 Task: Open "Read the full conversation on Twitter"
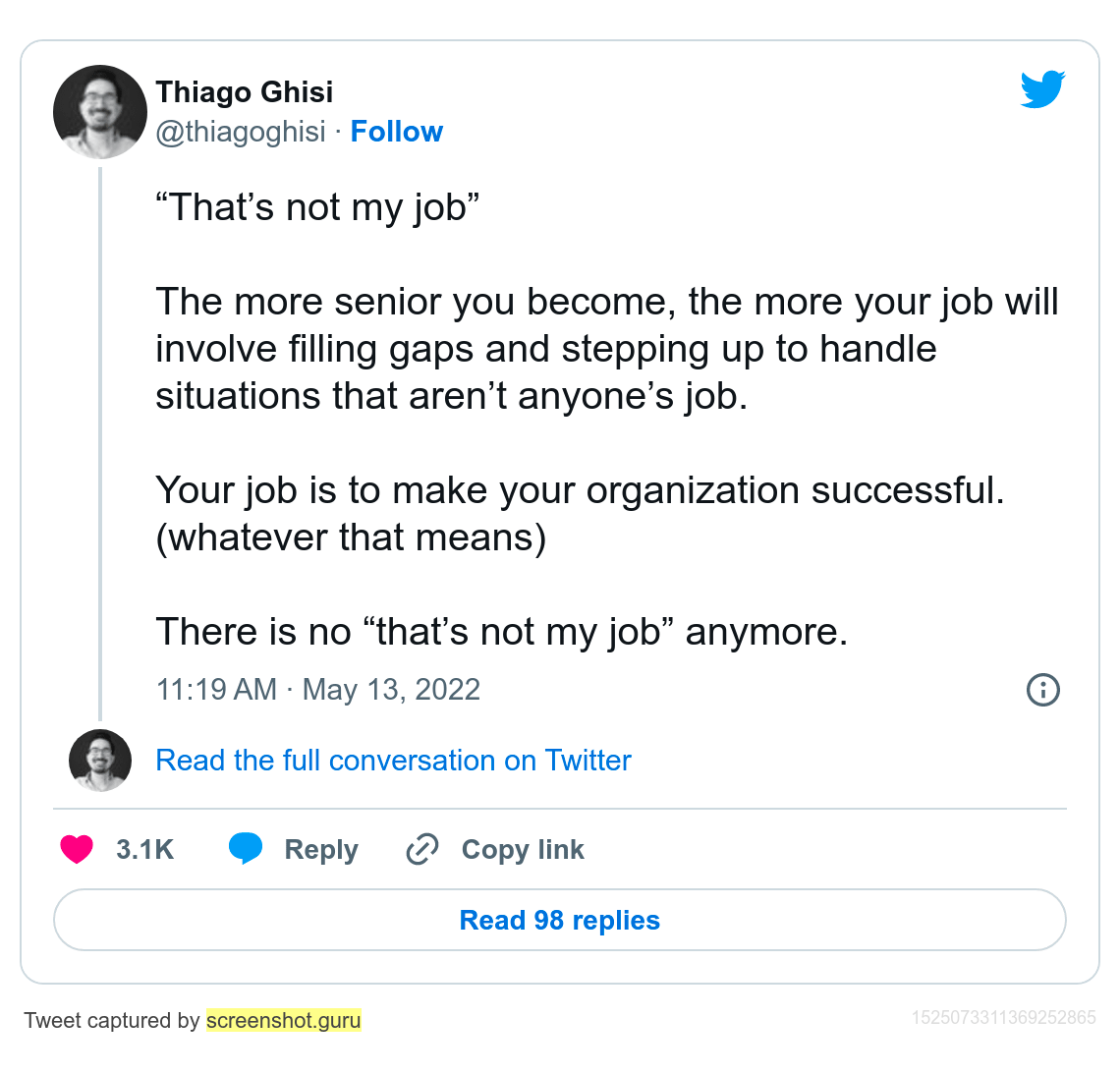pos(393,761)
